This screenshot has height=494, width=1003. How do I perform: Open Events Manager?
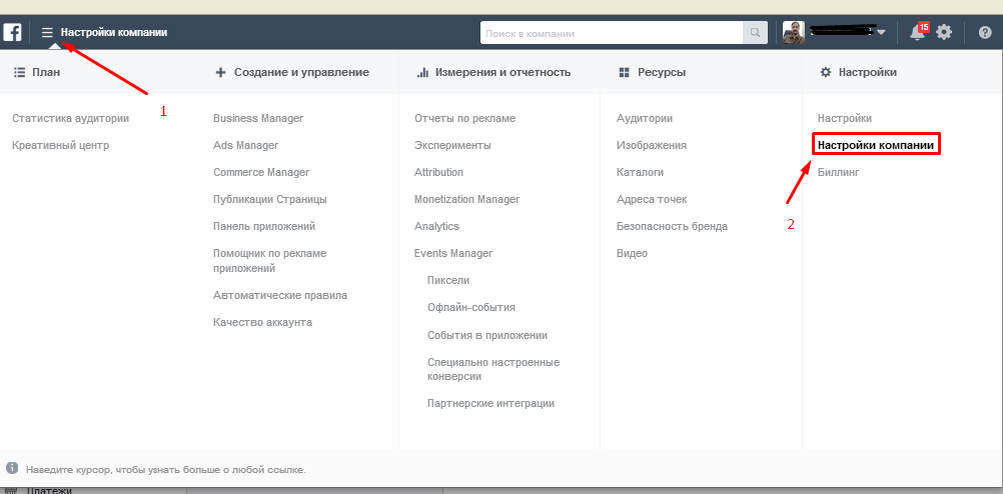(x=454, y=253)
